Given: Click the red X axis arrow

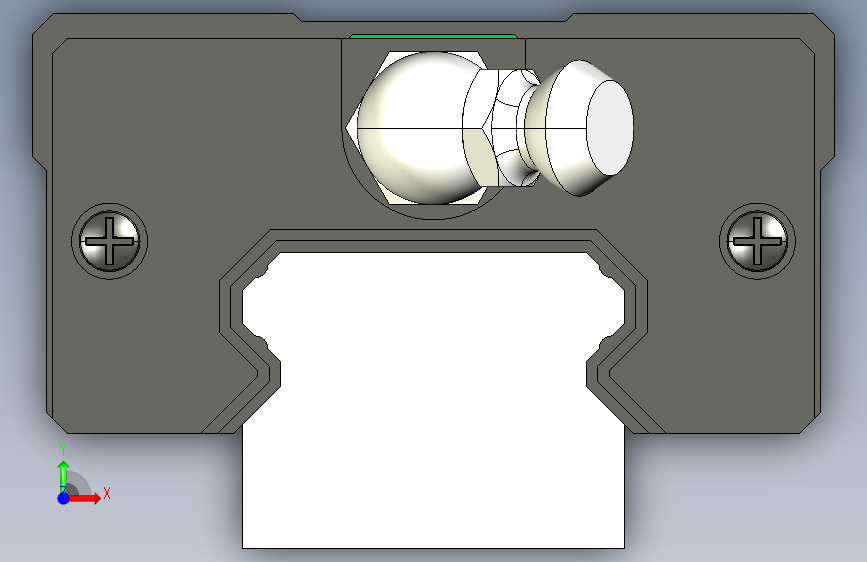Looking at the screenshot, I should [85, 498].
